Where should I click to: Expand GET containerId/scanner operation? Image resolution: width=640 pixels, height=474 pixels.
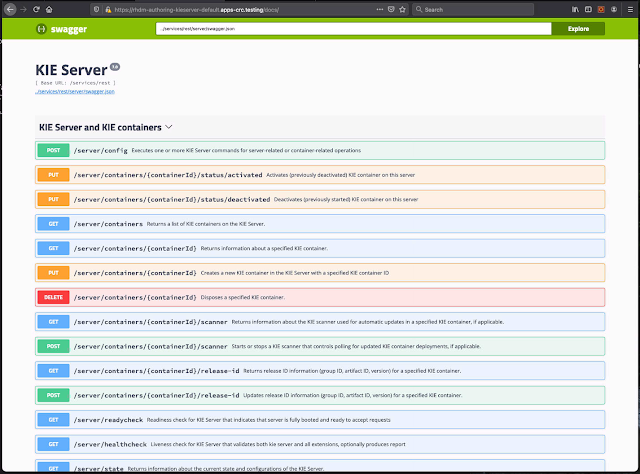(x=320, y=322)
